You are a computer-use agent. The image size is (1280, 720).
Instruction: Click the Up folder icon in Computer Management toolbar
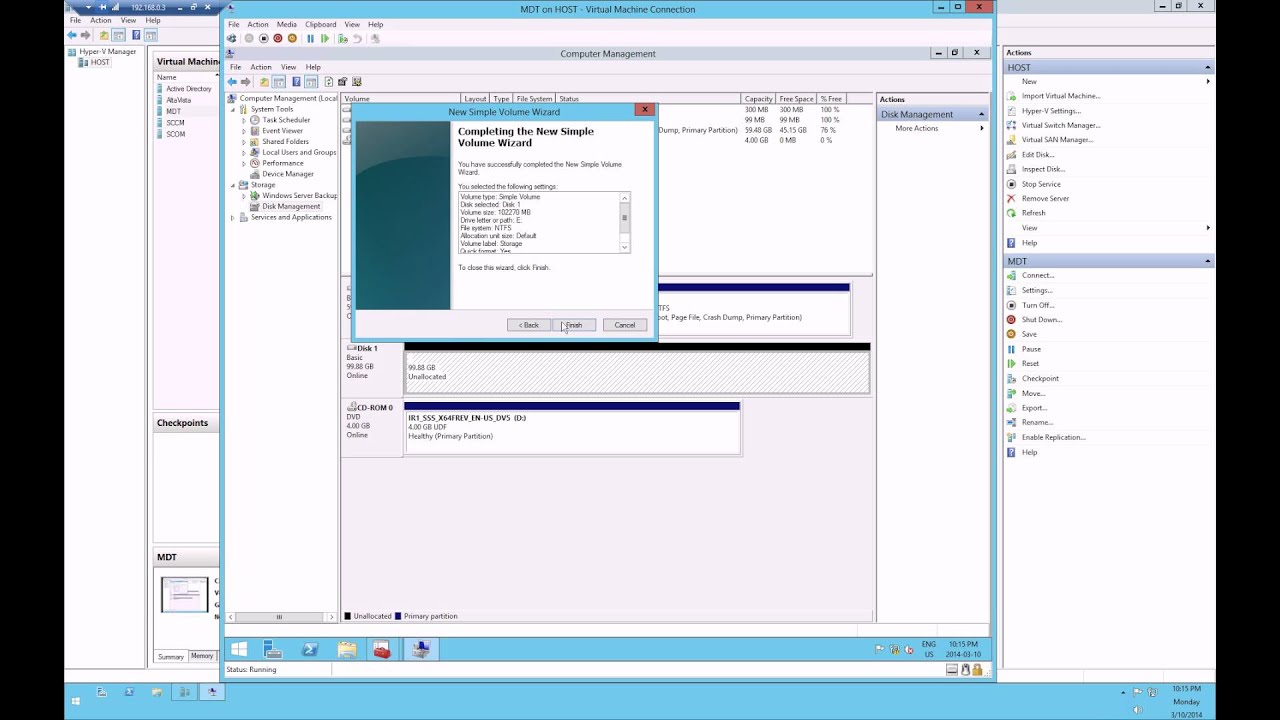(x=264, y=82)
